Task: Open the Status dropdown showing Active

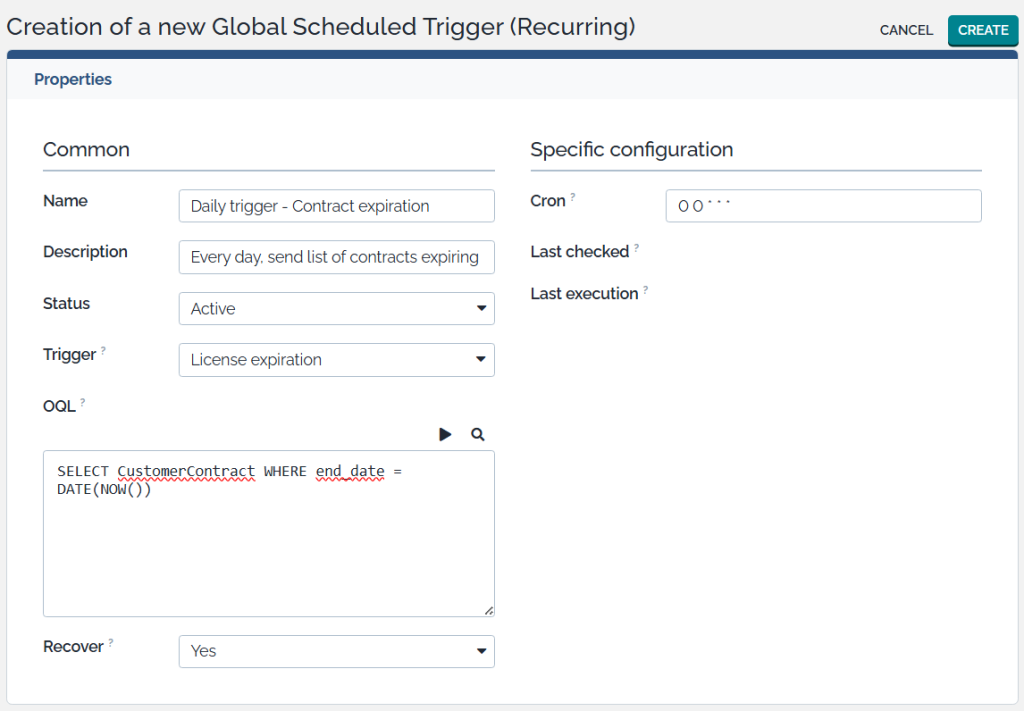Action: [x=336, y=309]
